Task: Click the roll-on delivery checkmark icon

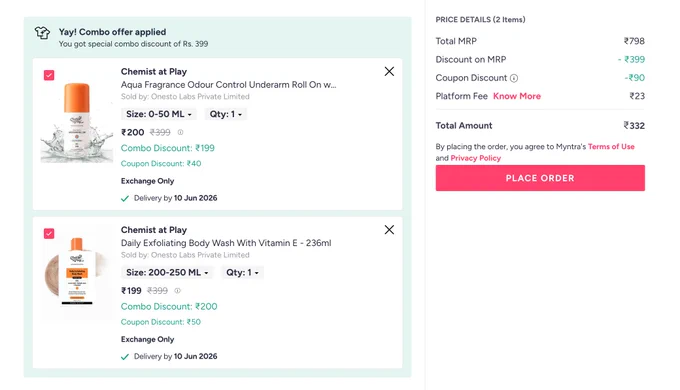Action: coord(125,198)
